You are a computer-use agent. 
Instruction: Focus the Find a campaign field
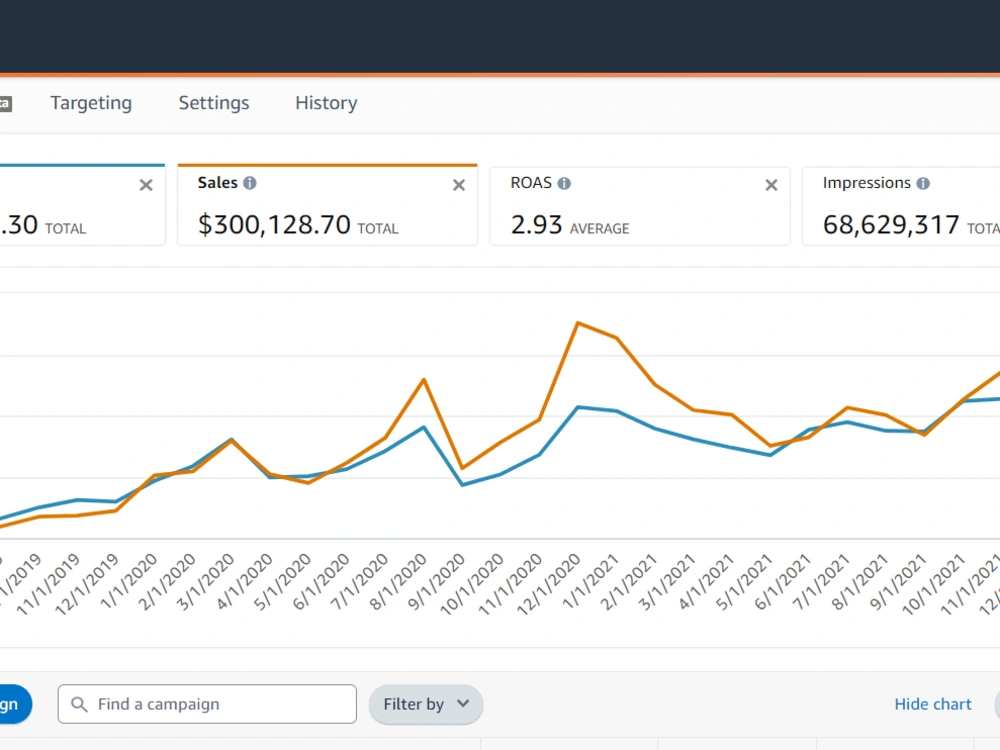point(207,704)
